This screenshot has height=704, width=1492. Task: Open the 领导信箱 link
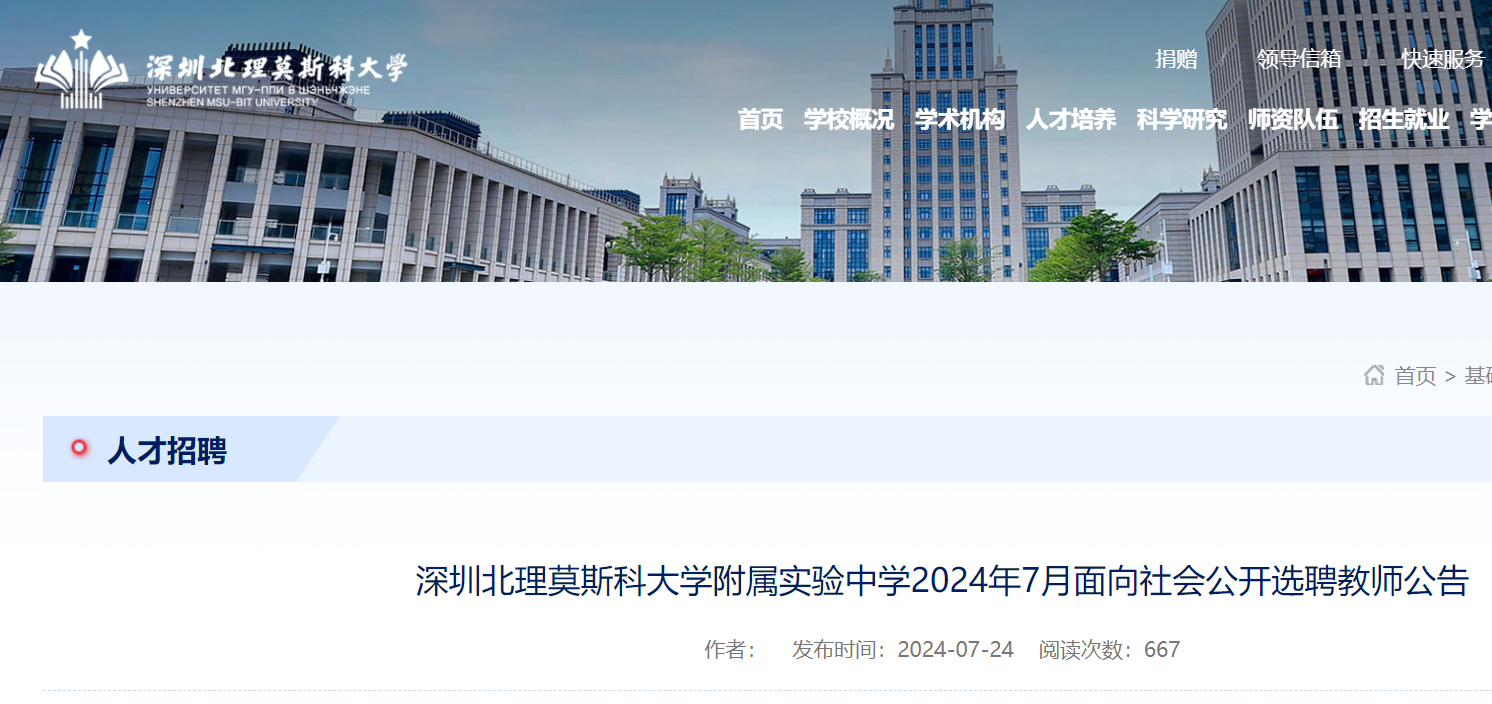pos(1299,59)
